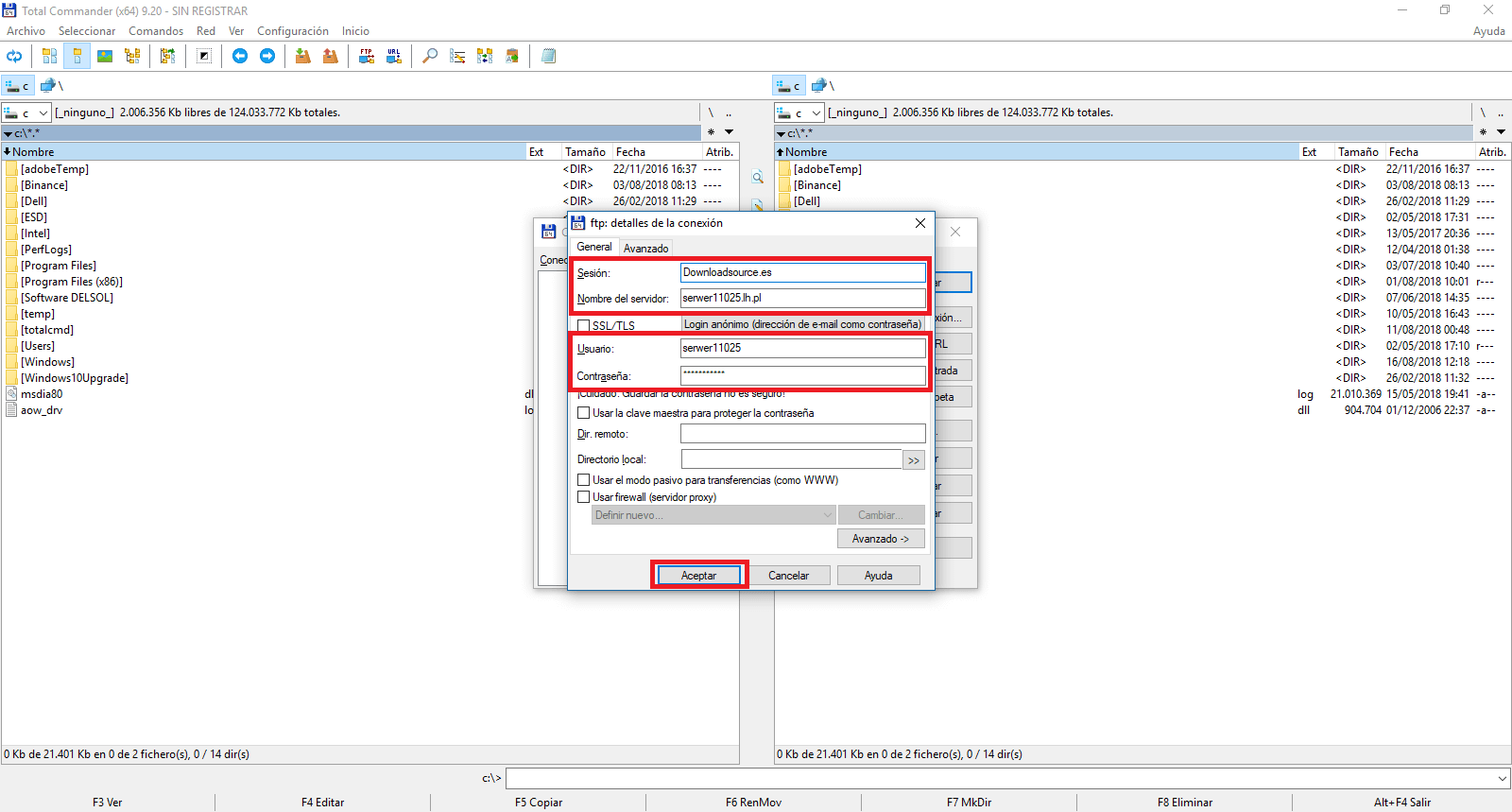Click the Cancelar button

click(788, 576)
